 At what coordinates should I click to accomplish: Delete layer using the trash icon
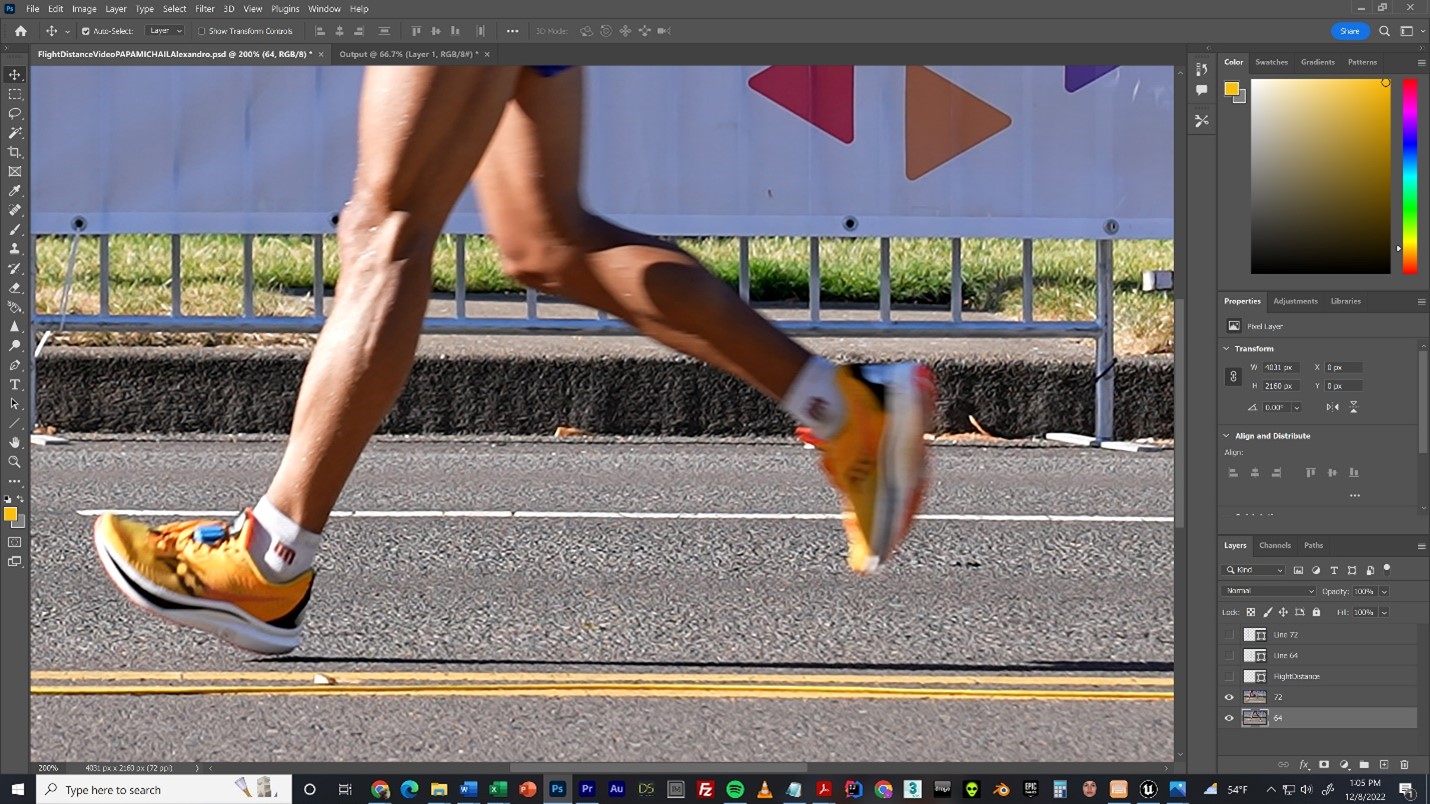coord(1404,765)
